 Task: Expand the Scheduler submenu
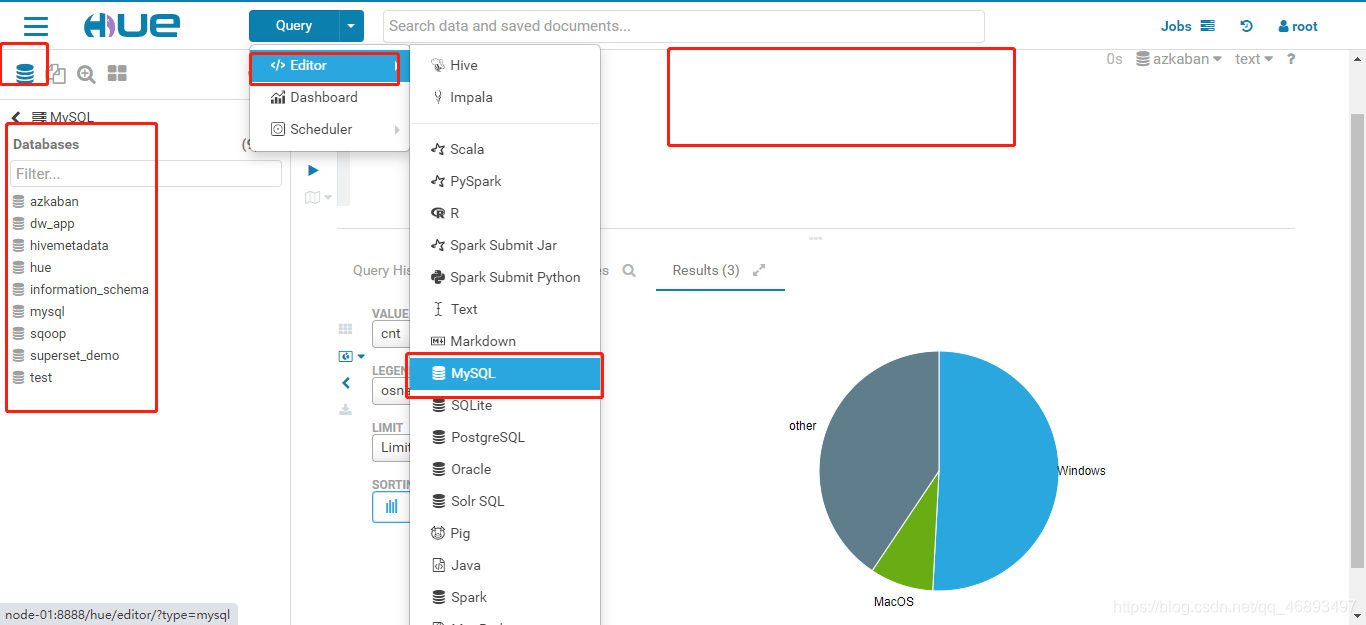point(330,129)
